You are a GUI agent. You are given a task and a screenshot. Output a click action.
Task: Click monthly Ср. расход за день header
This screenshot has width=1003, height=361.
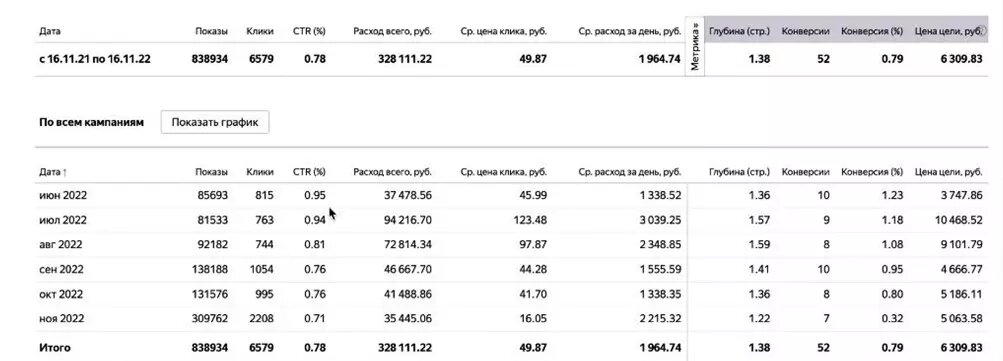point(630,172)
